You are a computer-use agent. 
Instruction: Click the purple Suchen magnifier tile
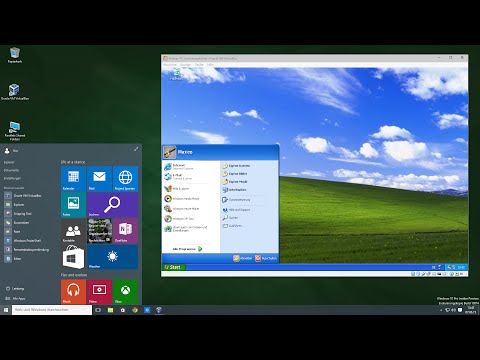click(x=112, y=205)
